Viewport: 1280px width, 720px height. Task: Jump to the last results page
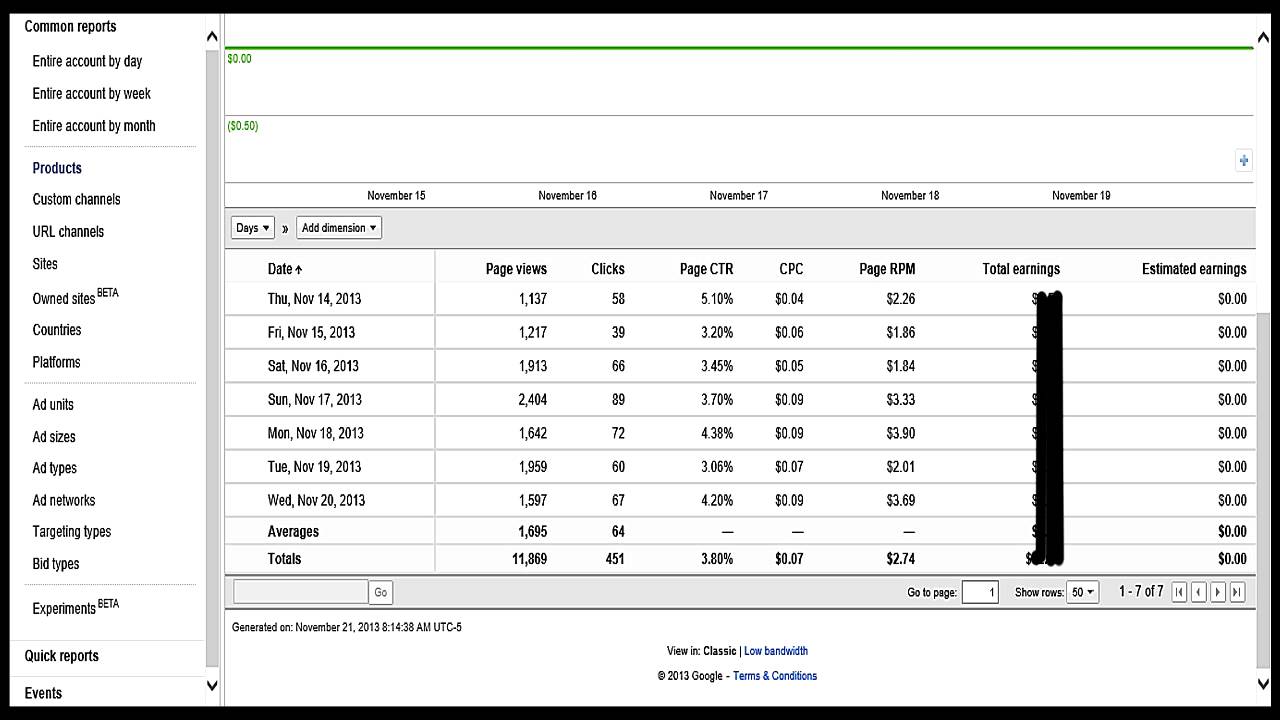1237,592
